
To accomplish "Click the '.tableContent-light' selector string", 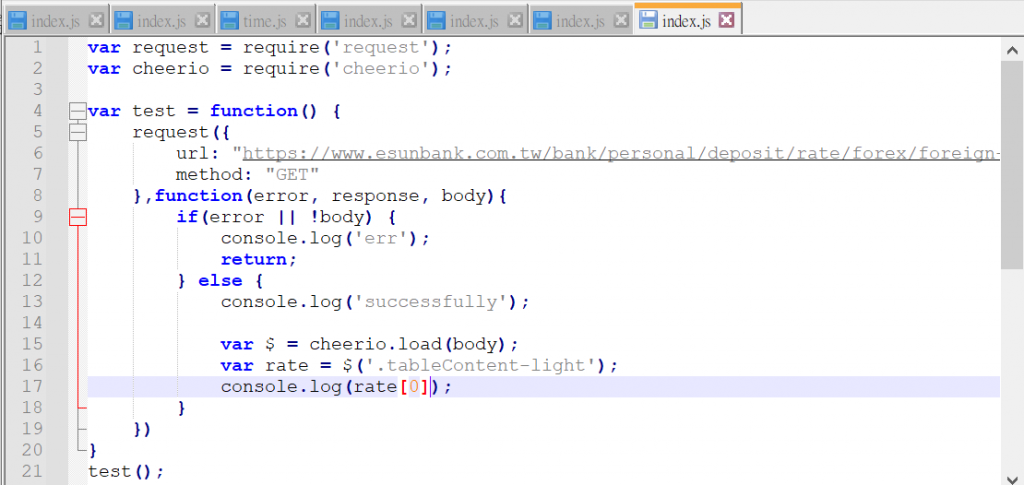I will [481, 366].
